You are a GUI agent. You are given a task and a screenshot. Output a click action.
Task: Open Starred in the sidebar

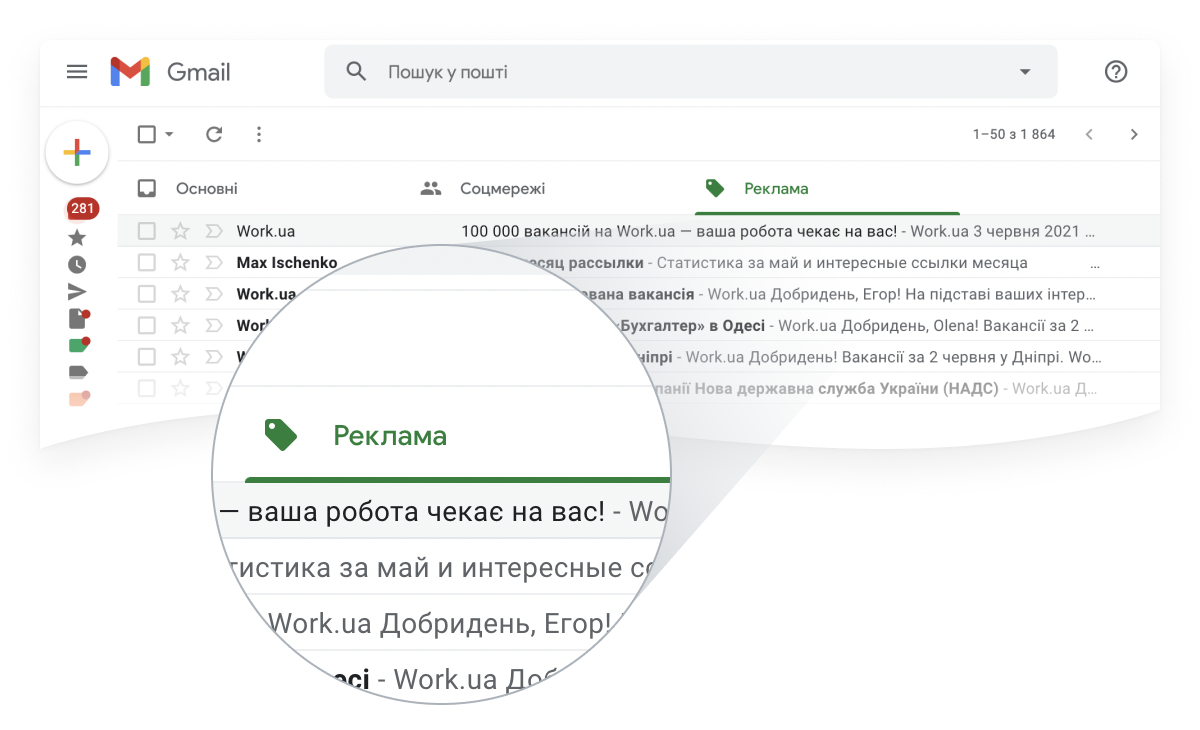[77, 238]
